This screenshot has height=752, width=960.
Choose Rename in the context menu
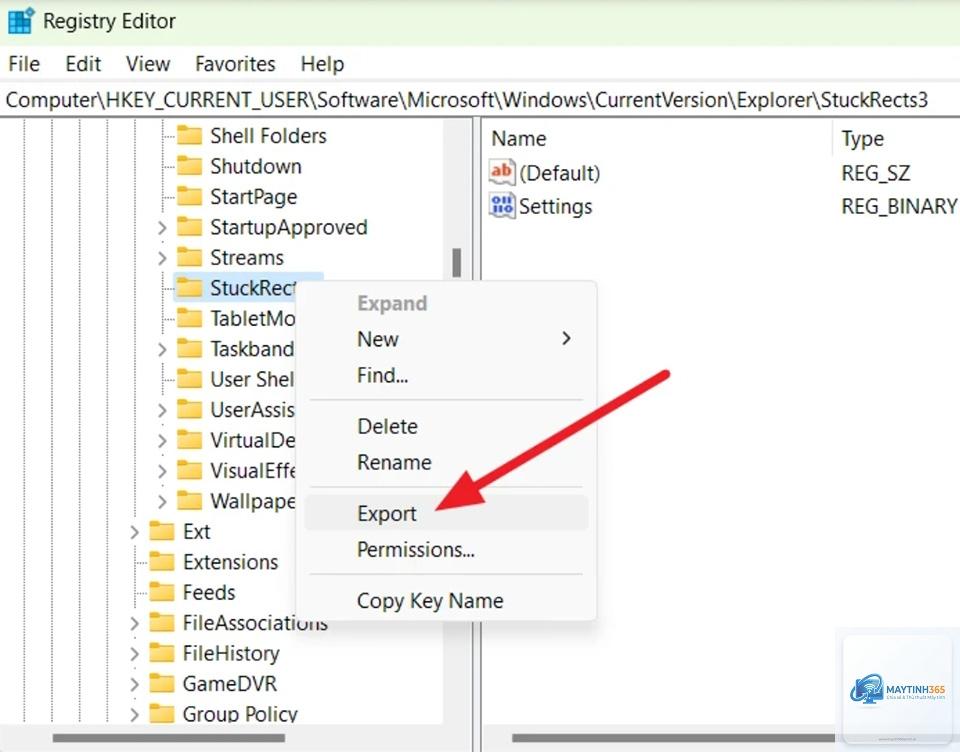point(446,462)
